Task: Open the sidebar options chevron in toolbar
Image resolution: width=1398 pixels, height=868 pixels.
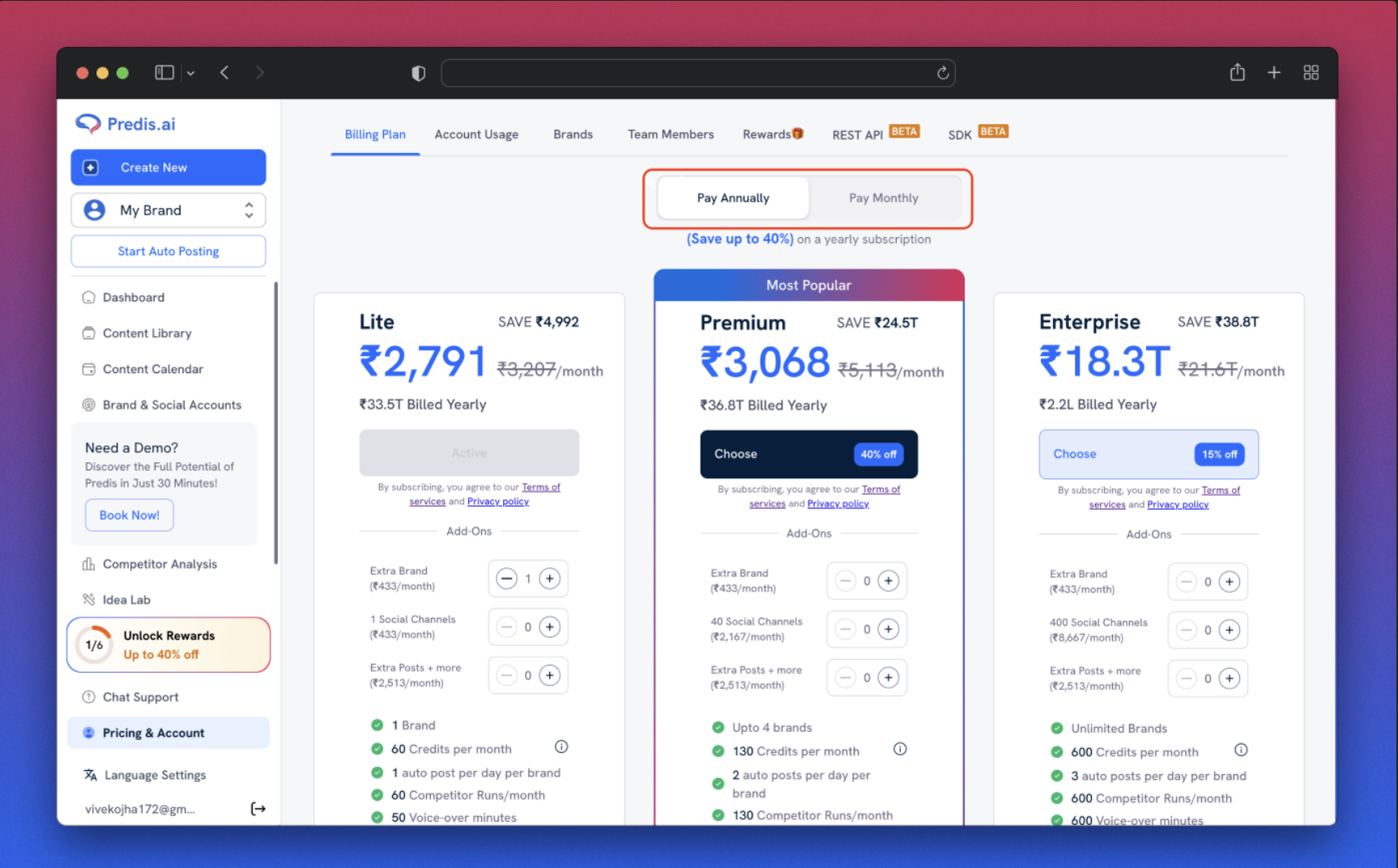Action: 190,73
